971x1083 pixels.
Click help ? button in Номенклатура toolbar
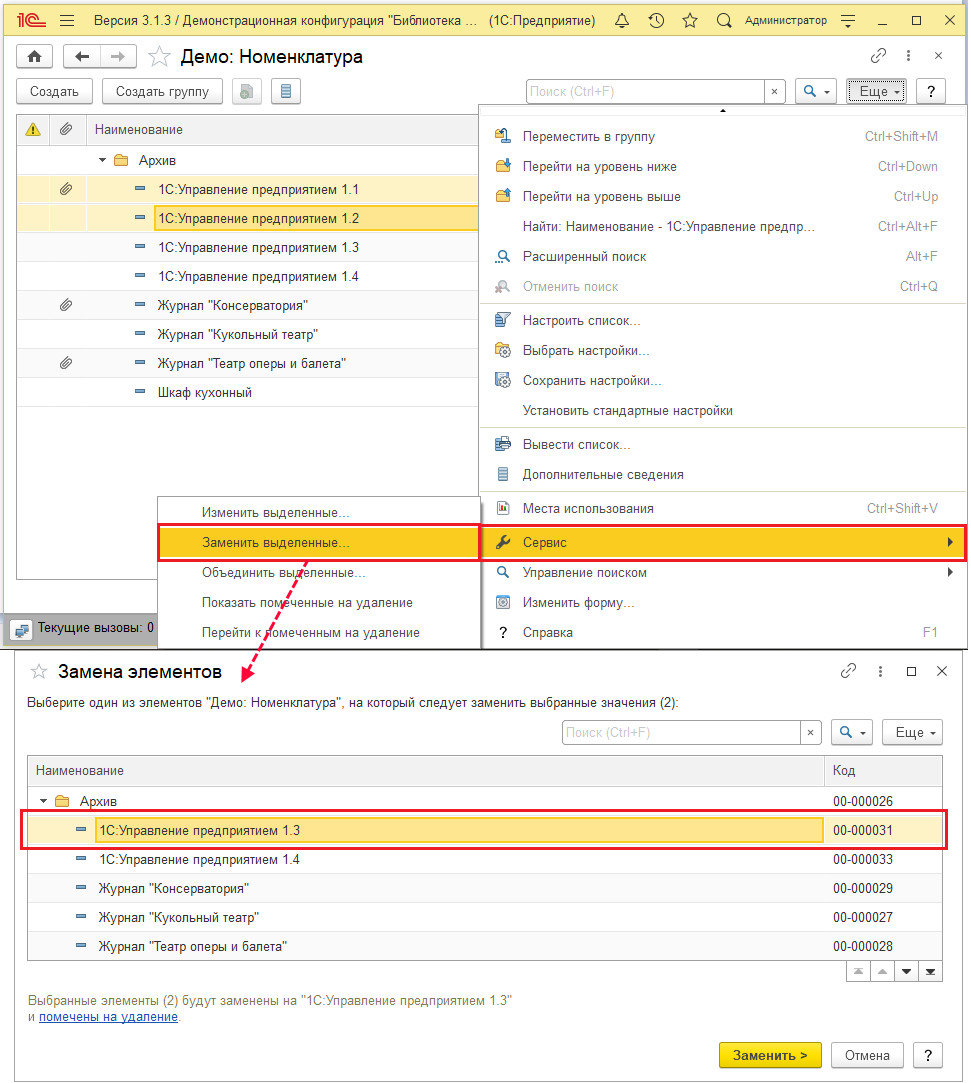point(931,91)
